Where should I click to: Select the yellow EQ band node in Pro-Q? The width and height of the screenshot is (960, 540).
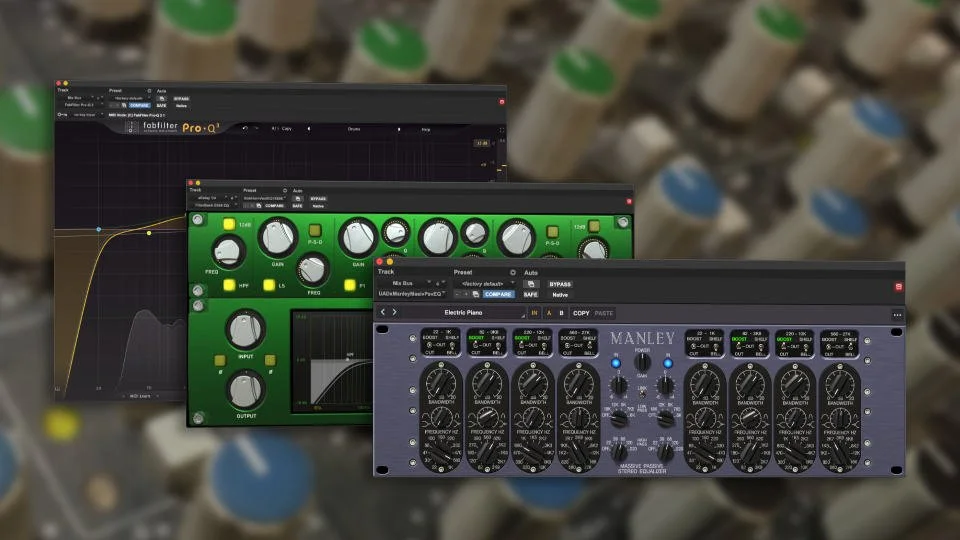[149, 233]
